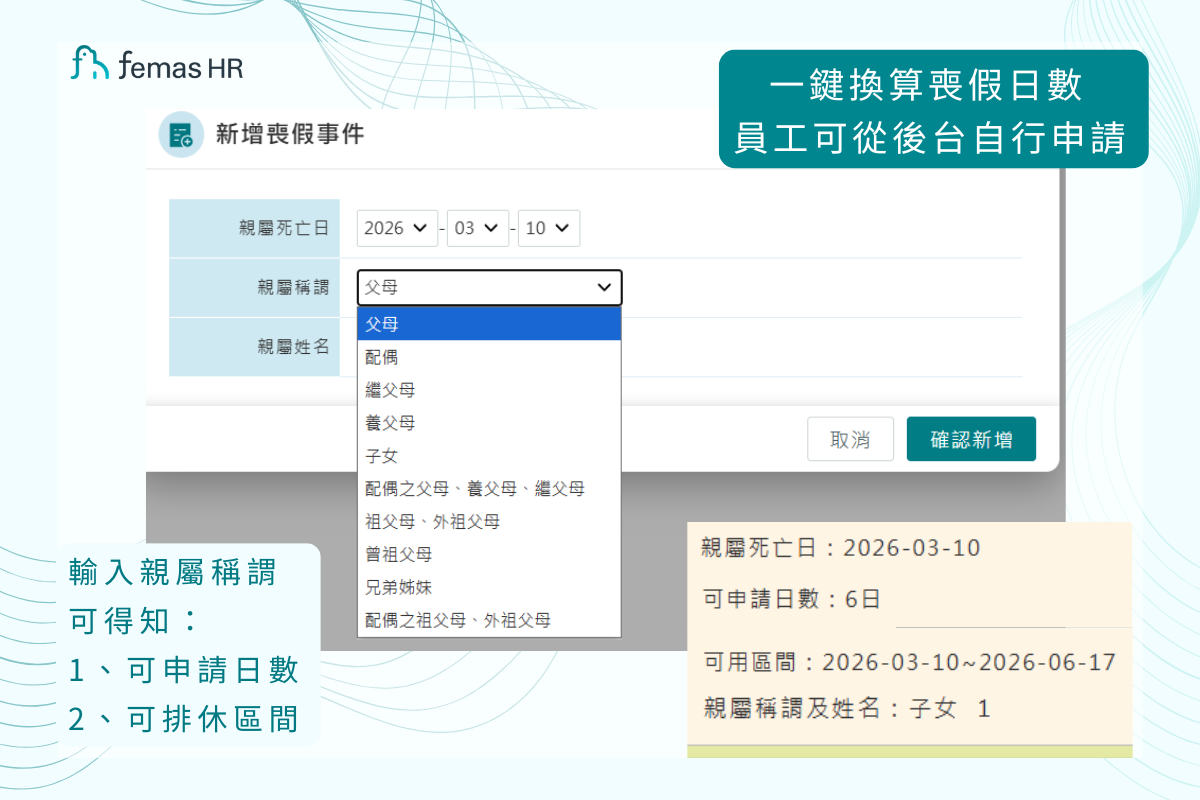The width and height of the screenshot is (1200, 800).
Task: Open the year dropdown showing 2026
Action: point(397,228)
